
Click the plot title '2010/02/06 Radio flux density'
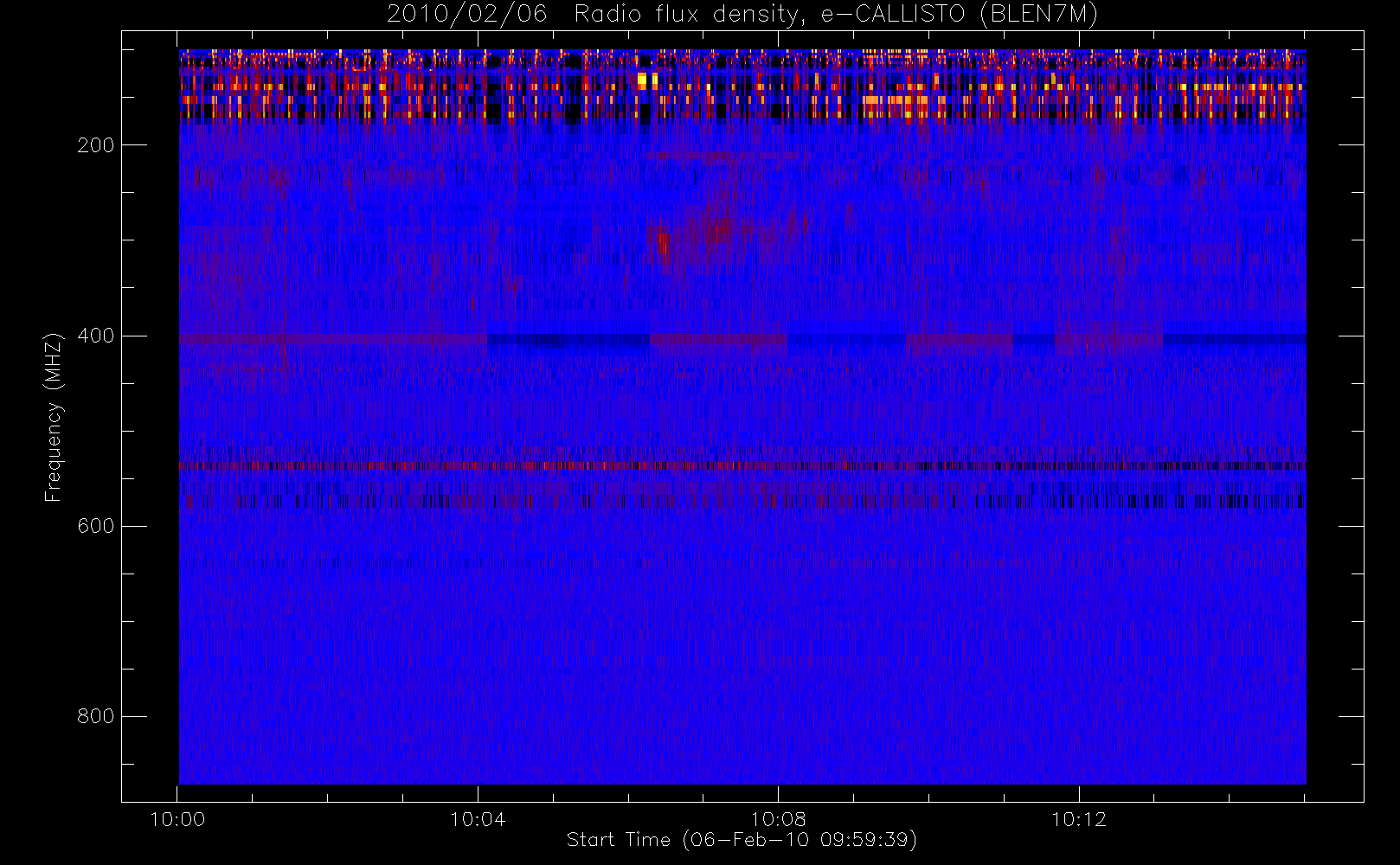(x=742, y=15)
